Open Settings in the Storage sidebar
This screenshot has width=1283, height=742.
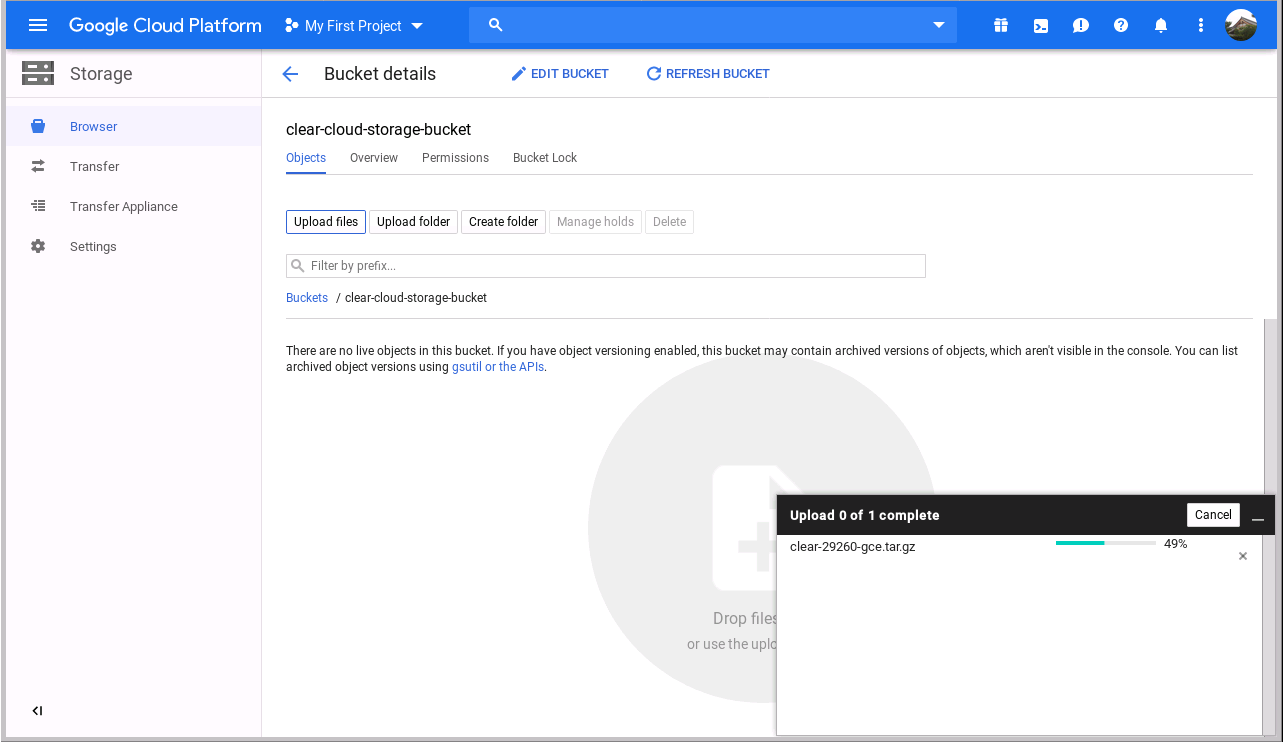(x=134, y=247)
